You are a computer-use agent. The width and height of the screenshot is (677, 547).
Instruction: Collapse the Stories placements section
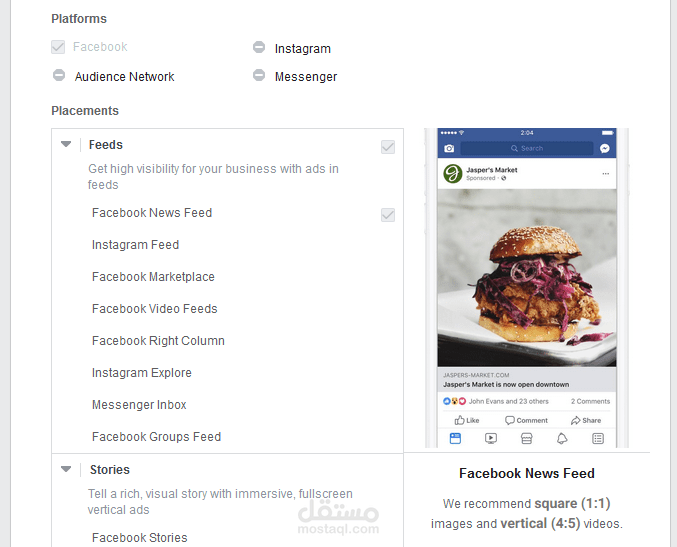pyautogui.click(x=66, y=469)
